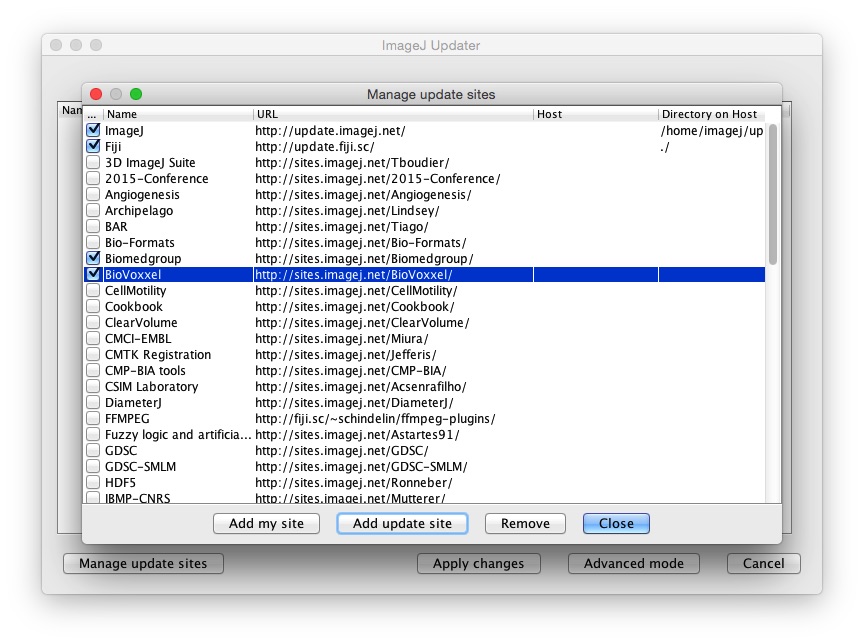Viewport: 864px width, 644px height.
Task: Check the Bio-Formats site checkbox
Action: 93,242
